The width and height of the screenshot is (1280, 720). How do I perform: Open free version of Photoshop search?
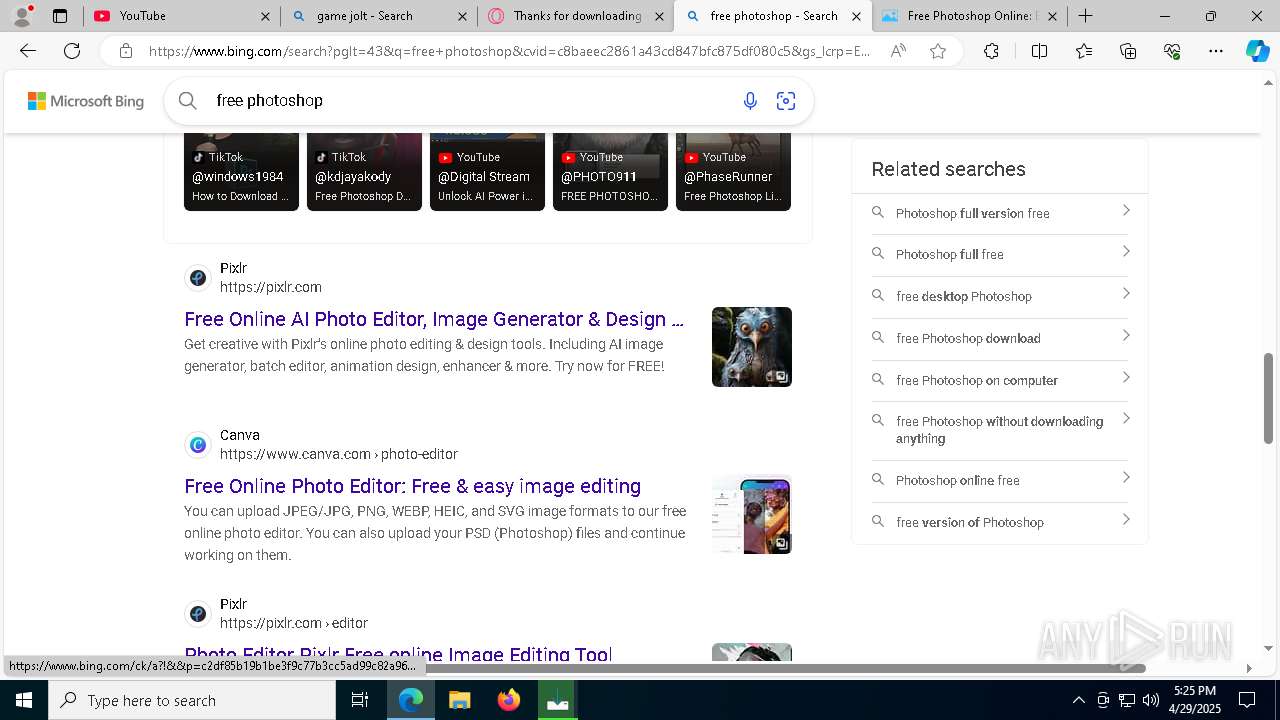1000,522
